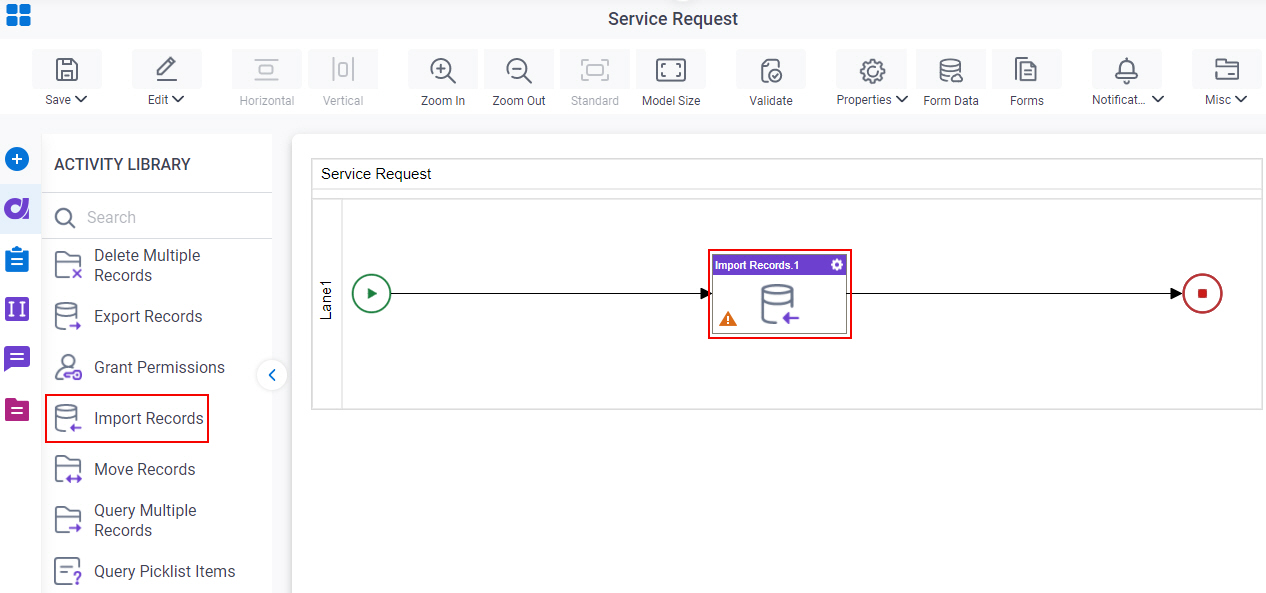The height and width of the screenshot is (593, 1266).
Task: Select the purple columns sidebar tab
Action: [17, 309]
